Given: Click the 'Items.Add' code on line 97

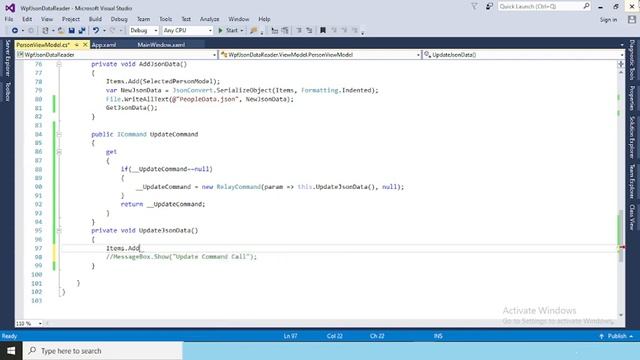Looking at the screenshot, I should point(123,248).
